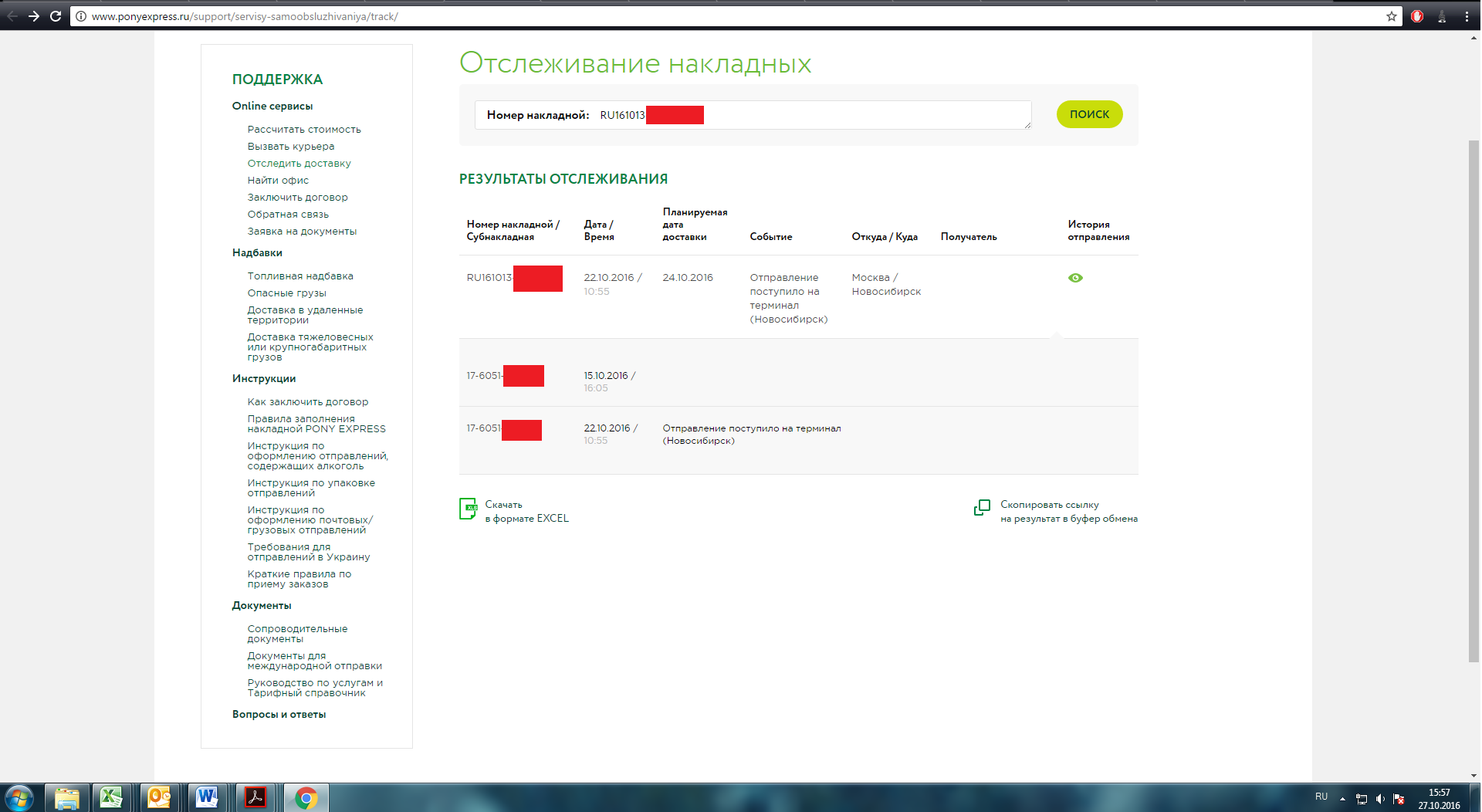Switch to Chrome in taskbar
1482x812 pixels.
pos(306,797)
